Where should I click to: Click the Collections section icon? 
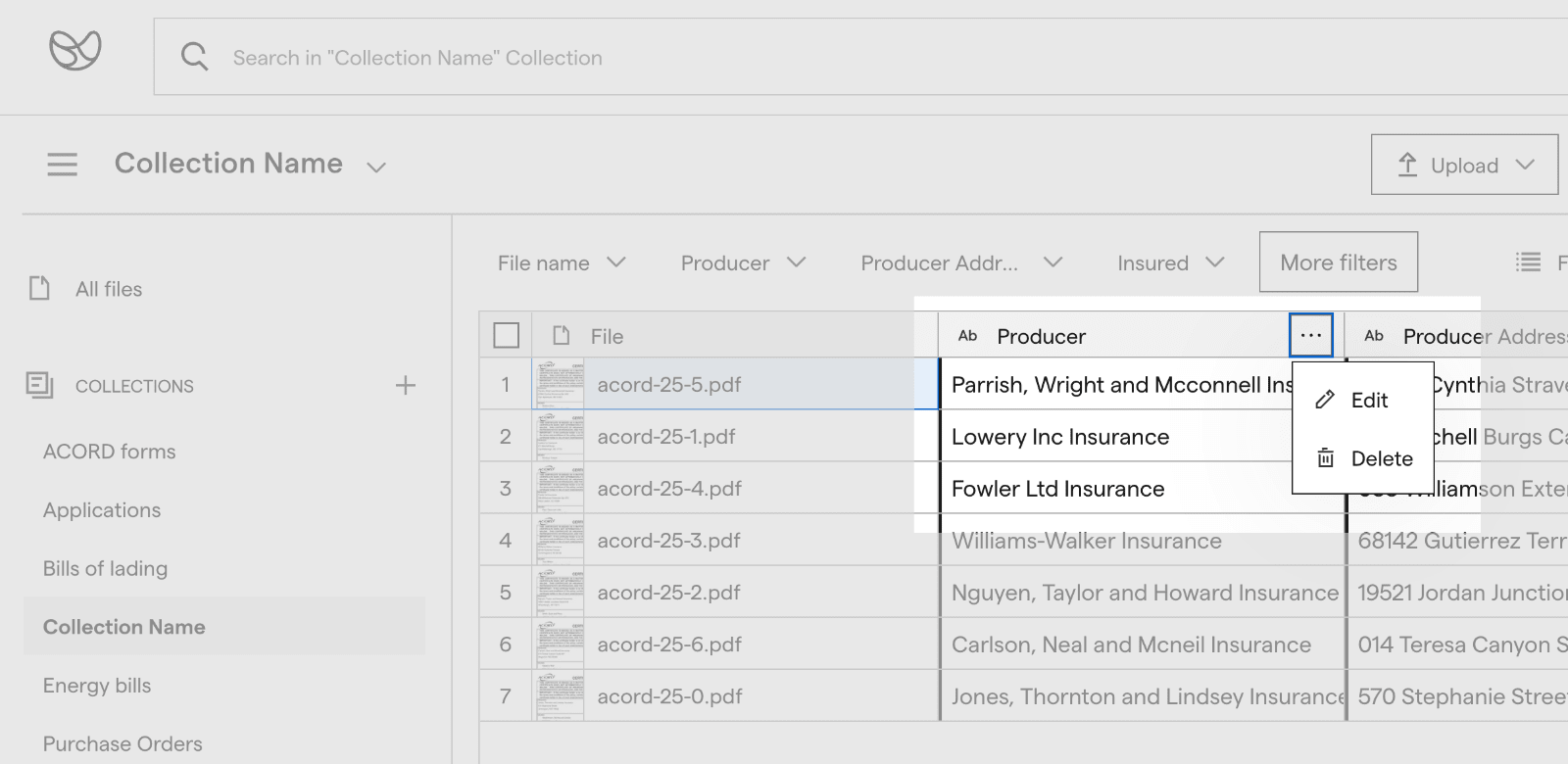pos(39,385)
